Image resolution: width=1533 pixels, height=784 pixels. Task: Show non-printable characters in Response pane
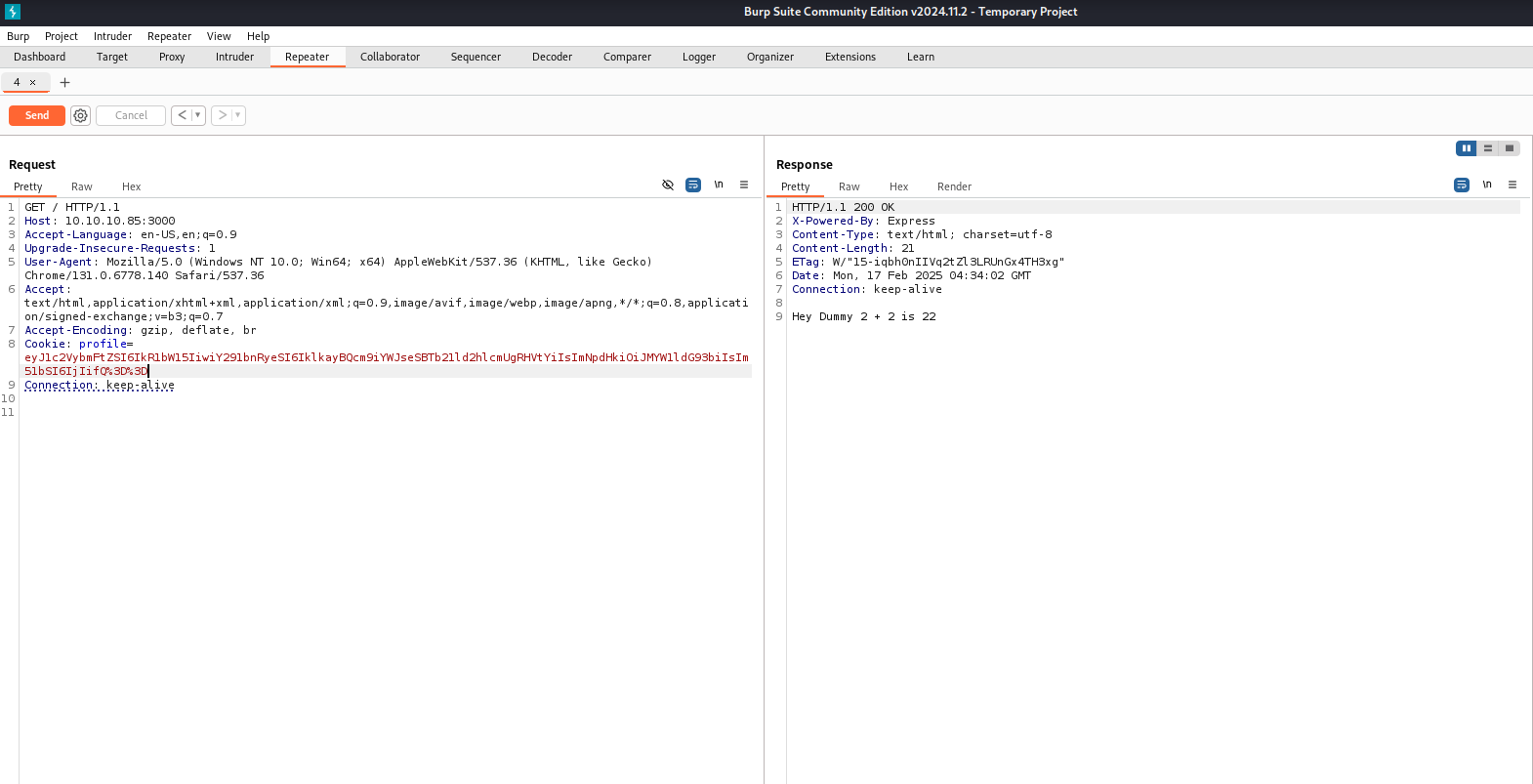coord(1487,185)
